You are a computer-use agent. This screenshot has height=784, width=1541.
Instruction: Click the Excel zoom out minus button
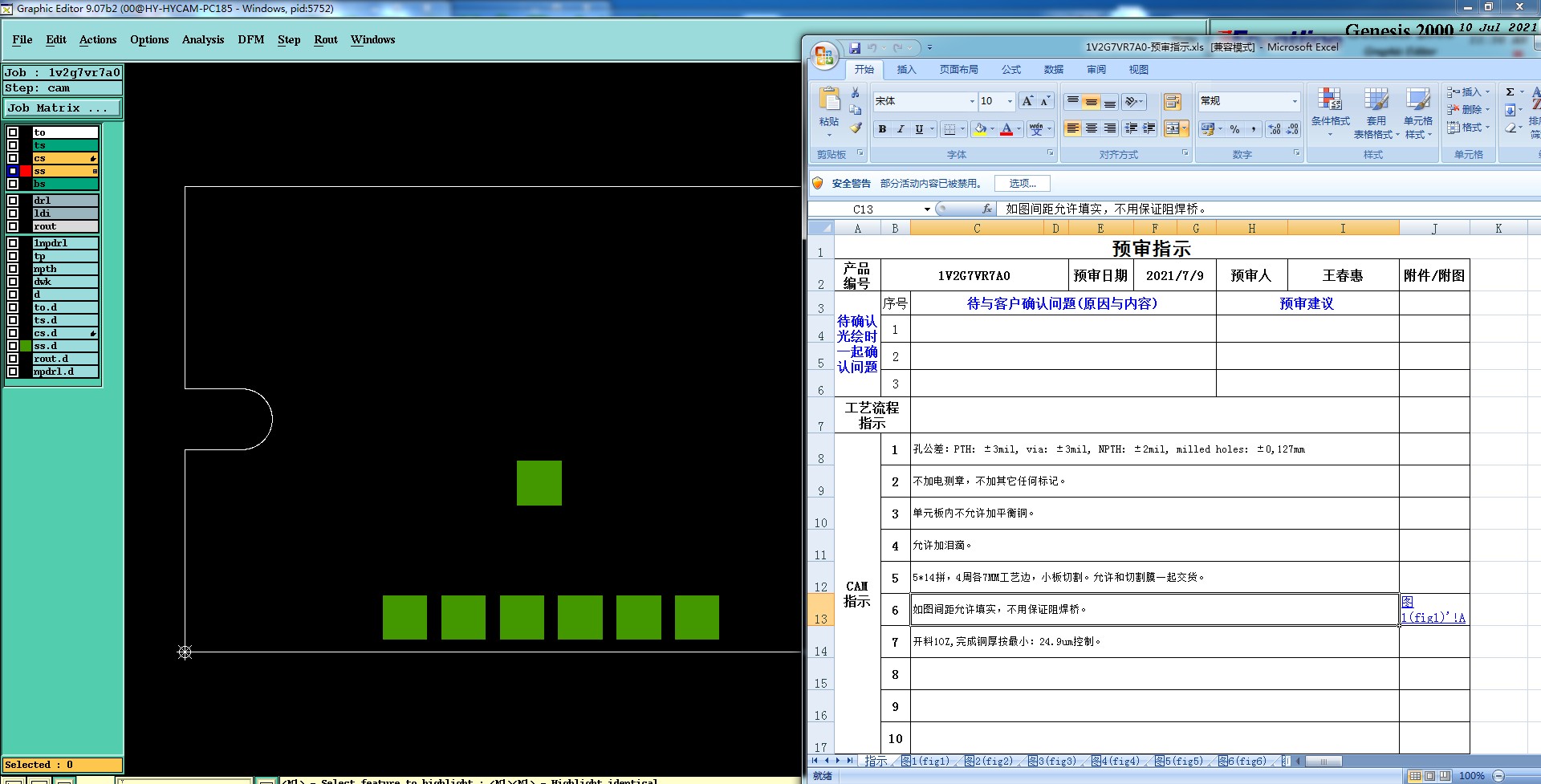point(1498,776)
